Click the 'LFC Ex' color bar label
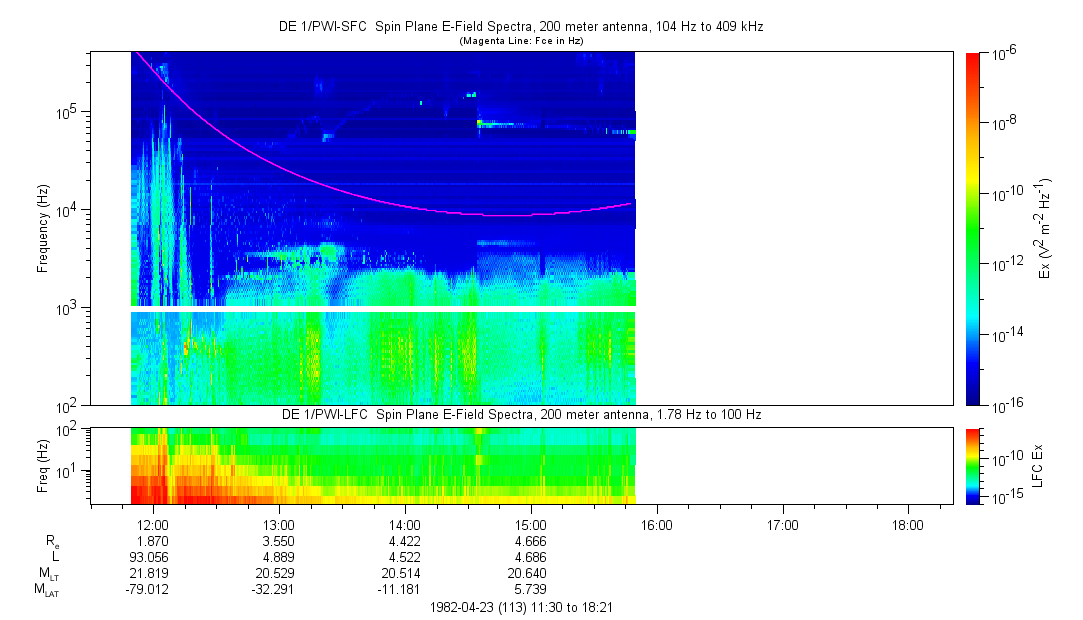Screen dimensions: 1083x620 [x=1038, y=465]
